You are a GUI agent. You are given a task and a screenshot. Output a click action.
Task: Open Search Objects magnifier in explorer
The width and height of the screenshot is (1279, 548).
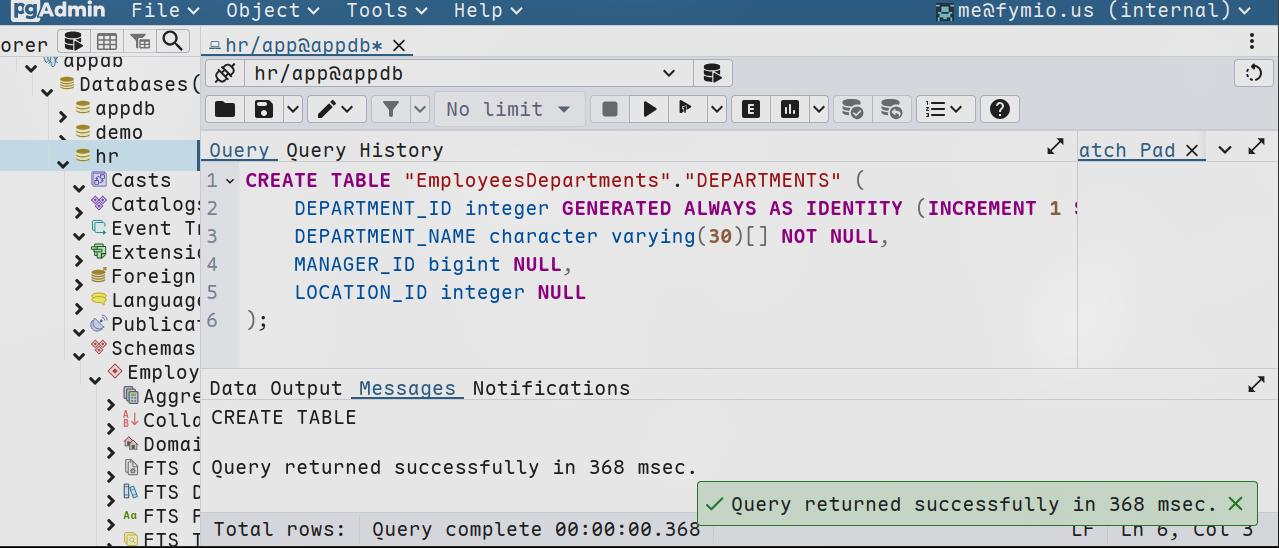click(x=174, y=41)
